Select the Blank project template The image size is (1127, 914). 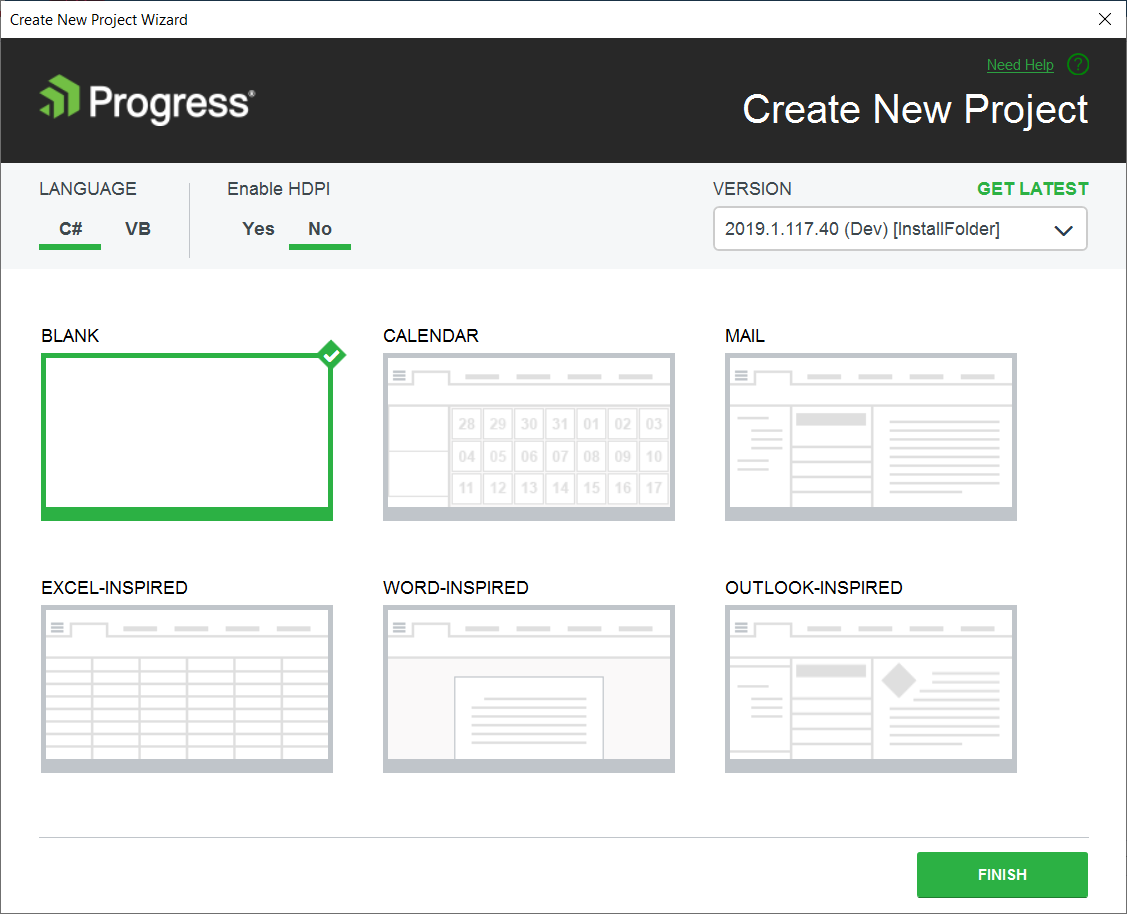pos(187,437)
